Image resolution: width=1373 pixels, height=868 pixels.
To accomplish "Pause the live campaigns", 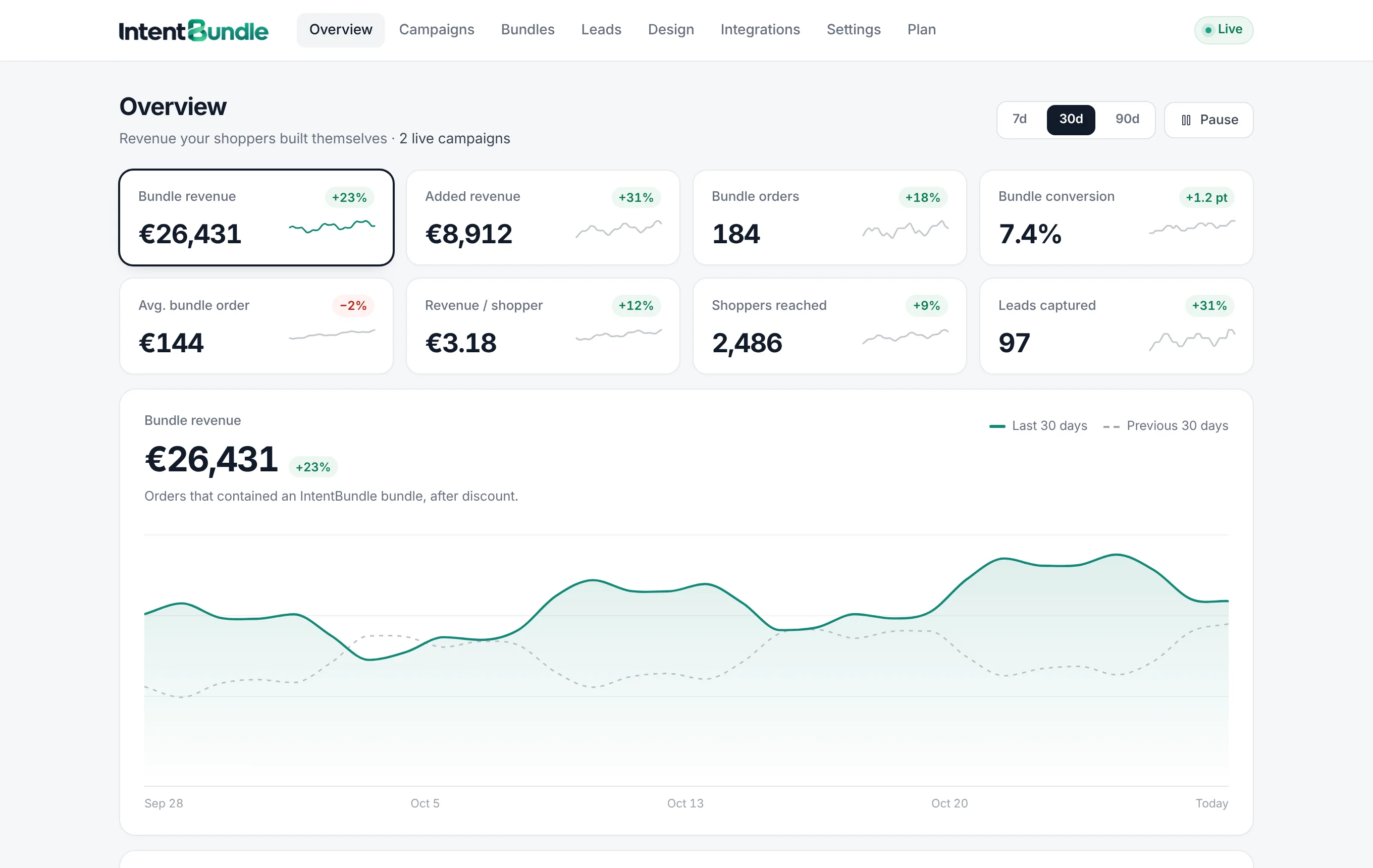I will 1208,120.
